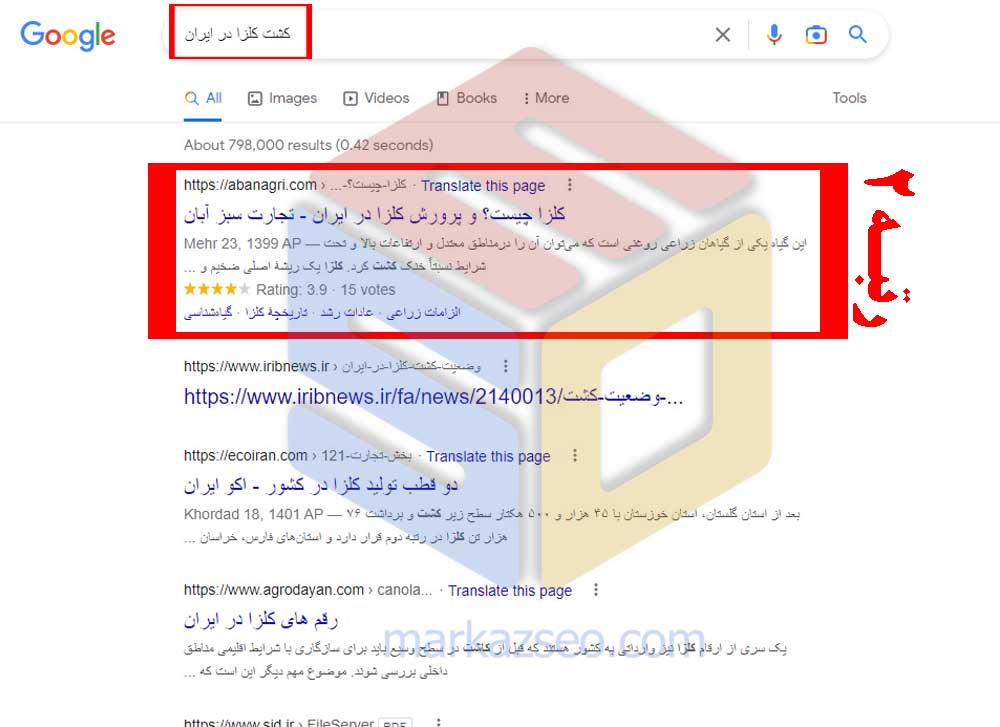Viewport: 1000px width, 727px height.
Task: Open the Tools options
Action: tap(849, 98)
